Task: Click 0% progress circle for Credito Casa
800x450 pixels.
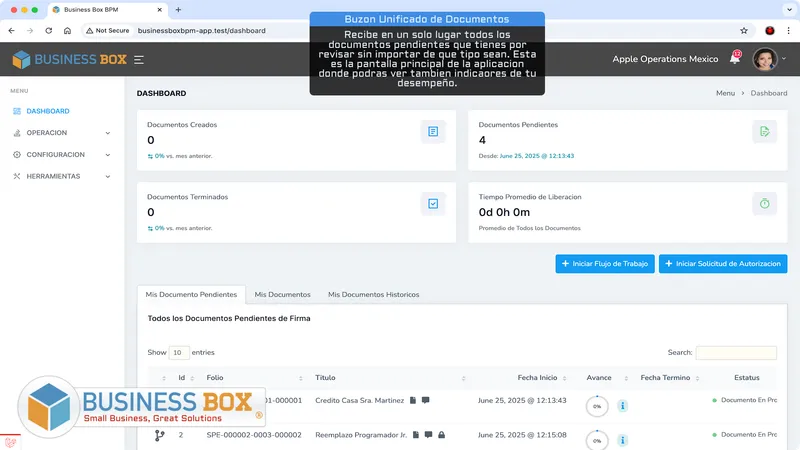Action: [x=597, y=407]
